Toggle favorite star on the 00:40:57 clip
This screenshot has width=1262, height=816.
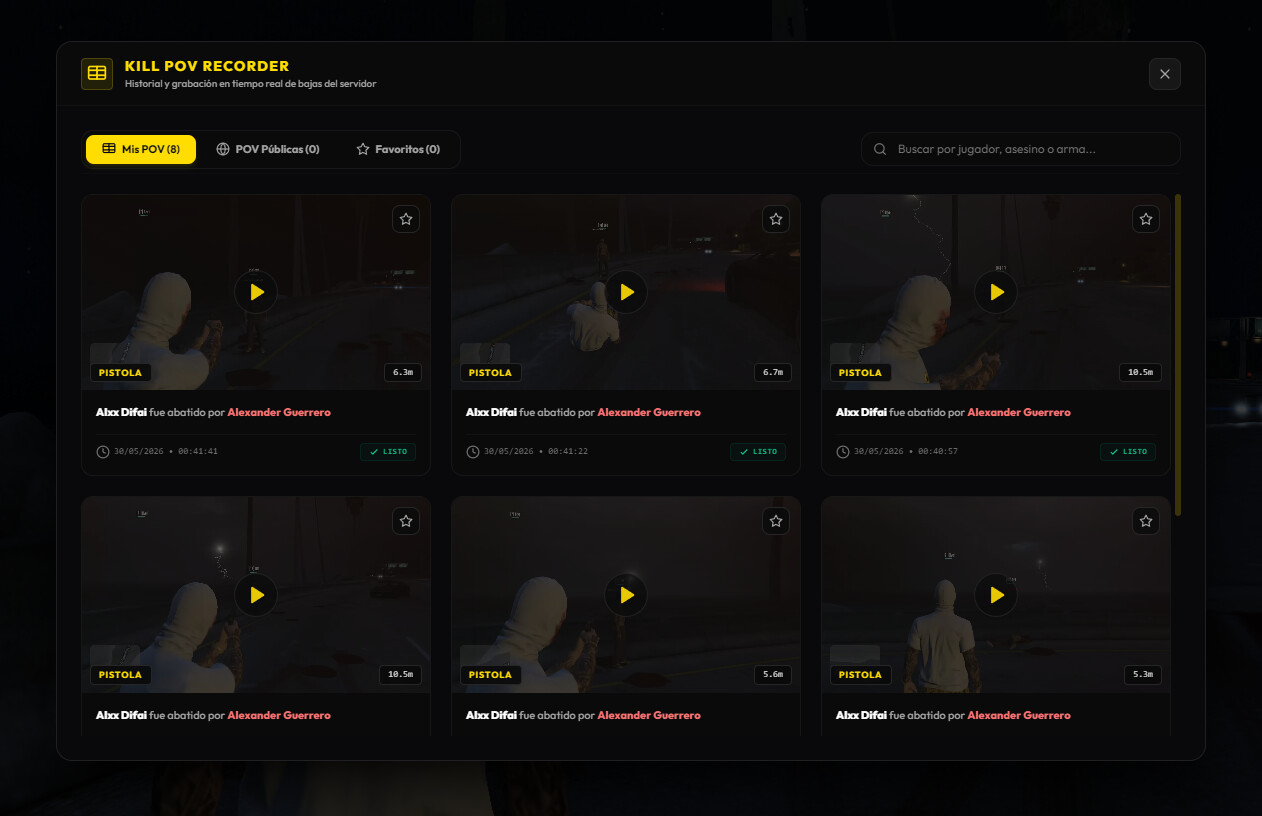pyautogui.click(x=1146, y=219)
